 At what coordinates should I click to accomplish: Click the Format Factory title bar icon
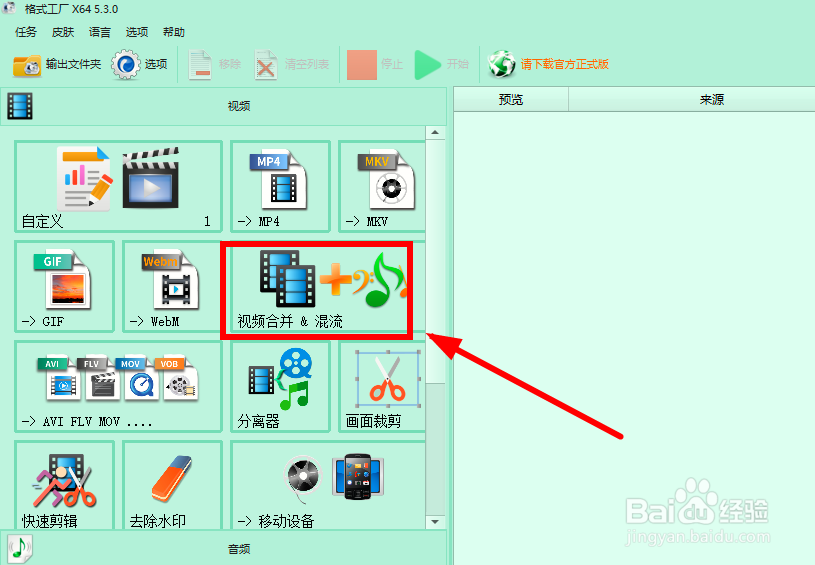click(x=9, y=8)
